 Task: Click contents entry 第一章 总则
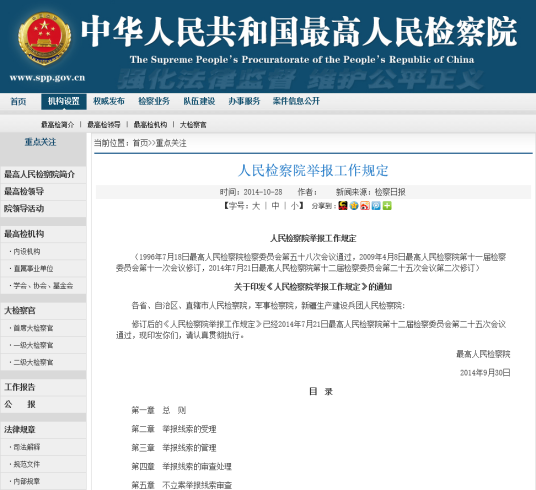[159, 410]
